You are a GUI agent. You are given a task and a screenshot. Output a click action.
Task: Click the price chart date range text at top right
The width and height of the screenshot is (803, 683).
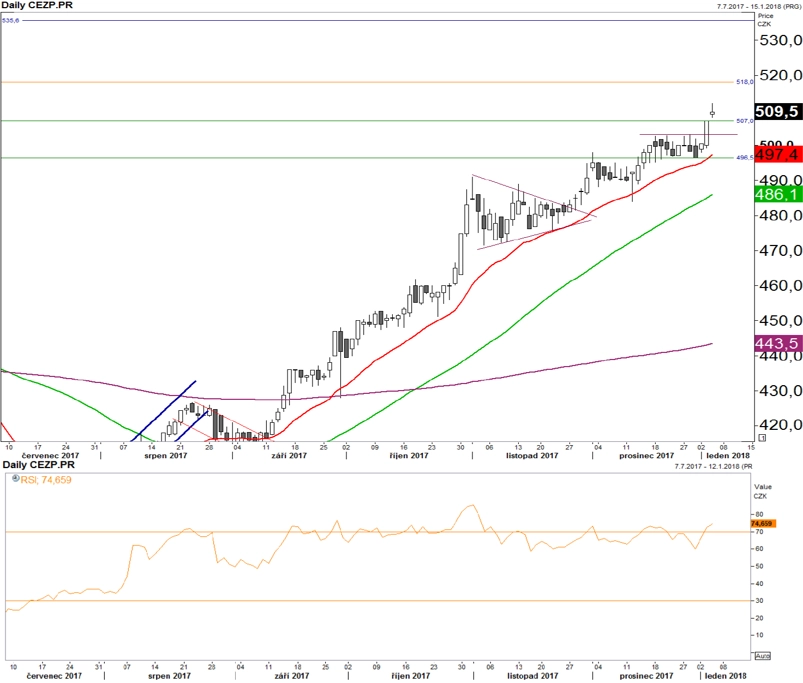pyautogui.click(x=758, y=6)
